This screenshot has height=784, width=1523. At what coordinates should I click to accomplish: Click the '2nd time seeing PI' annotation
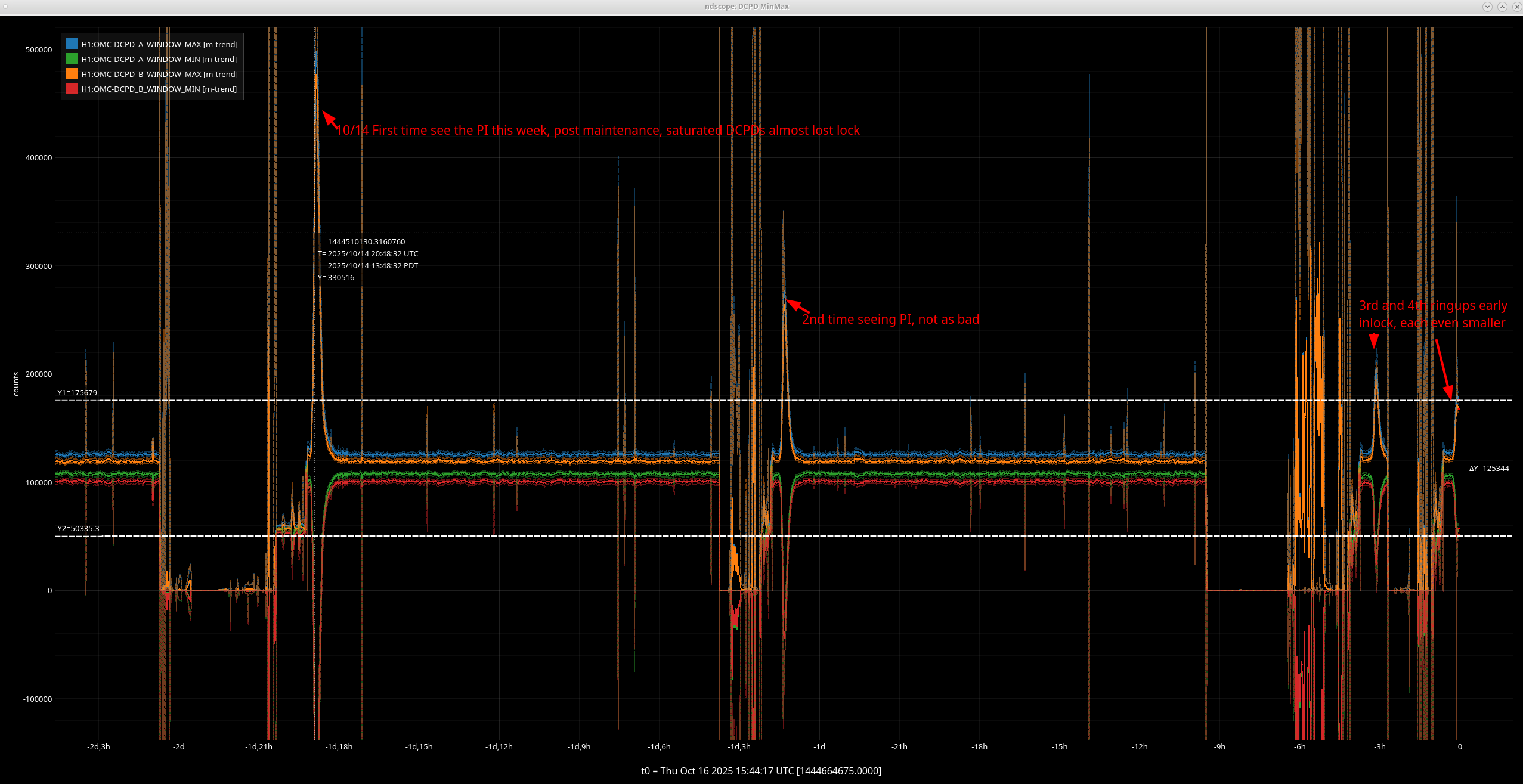click(x=890, y=319)
